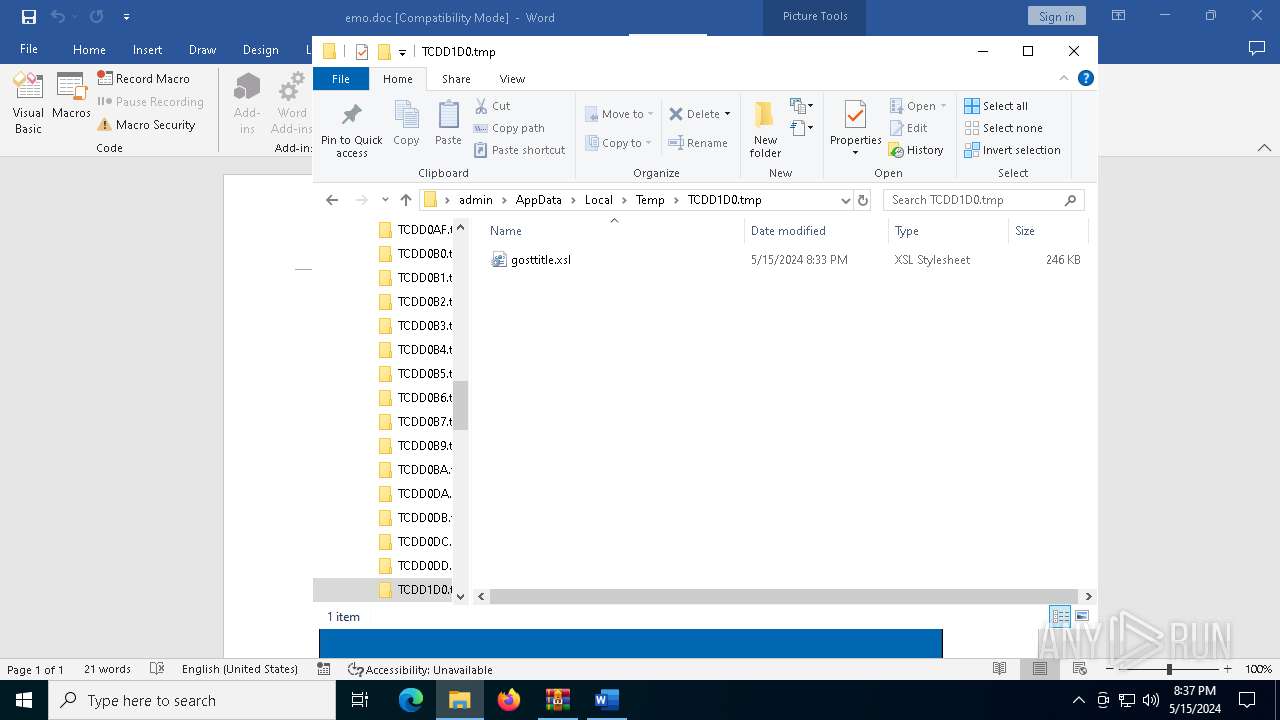Viewport: 1280px width, 720px height.
Task: Open the Design tab in Word
Action: click(x=260, y=49)
